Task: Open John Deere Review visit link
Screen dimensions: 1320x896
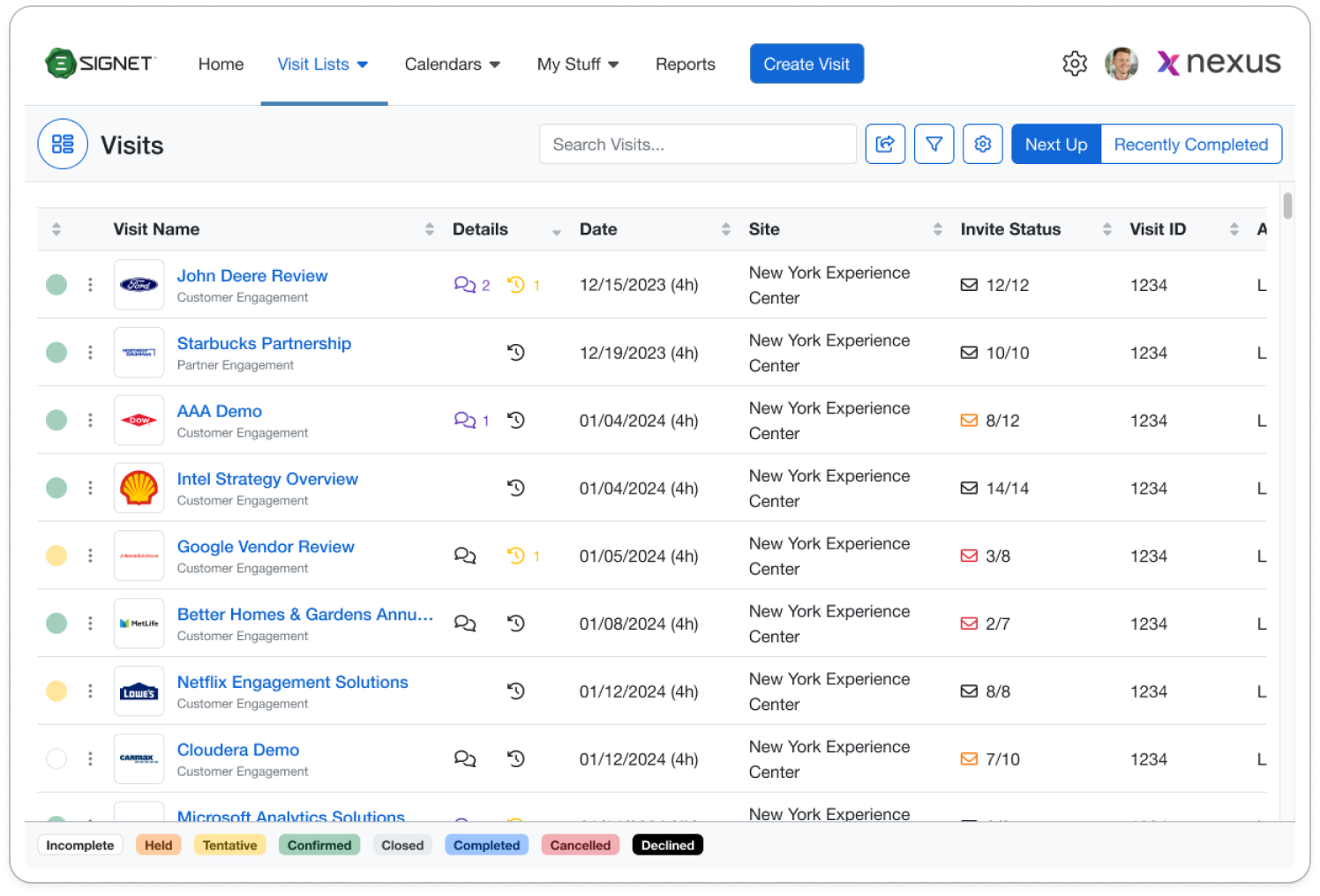Action: [x=252, y=275]
